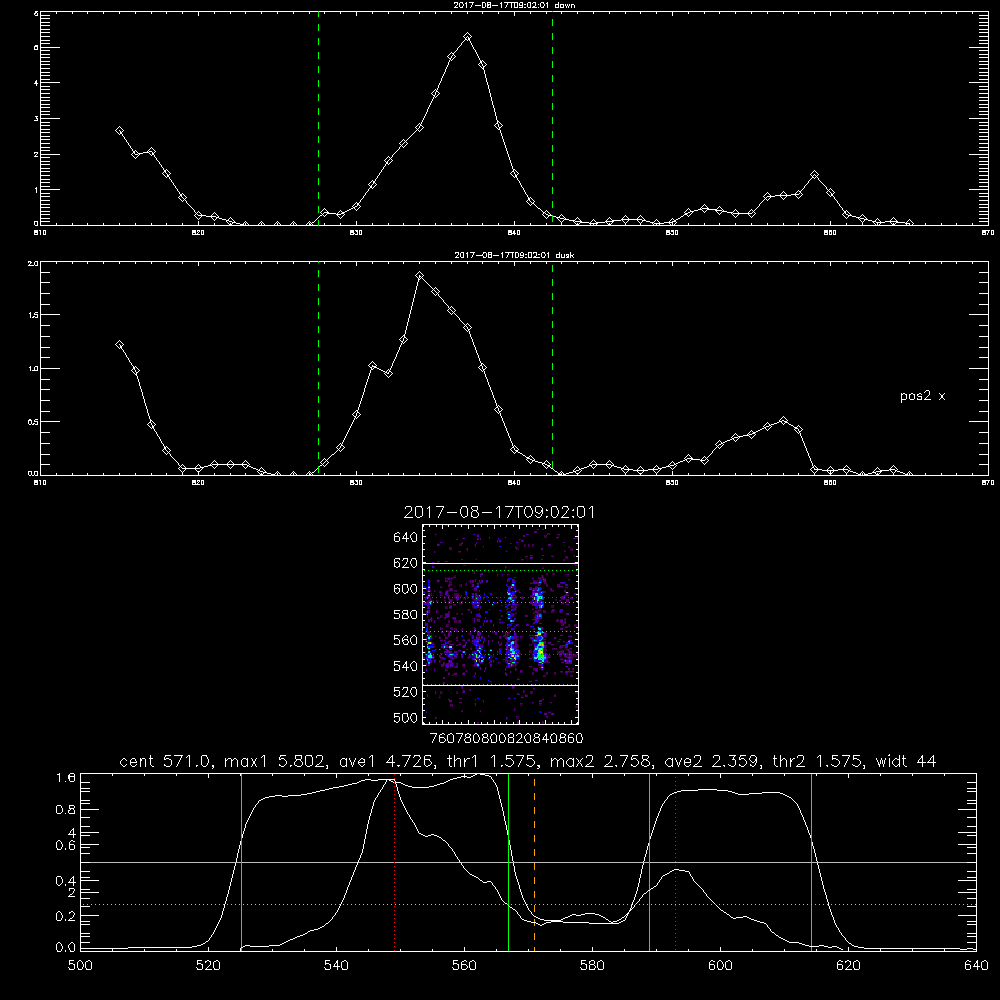Click heatmap y-axis label '640'

(x=406, y=538)
